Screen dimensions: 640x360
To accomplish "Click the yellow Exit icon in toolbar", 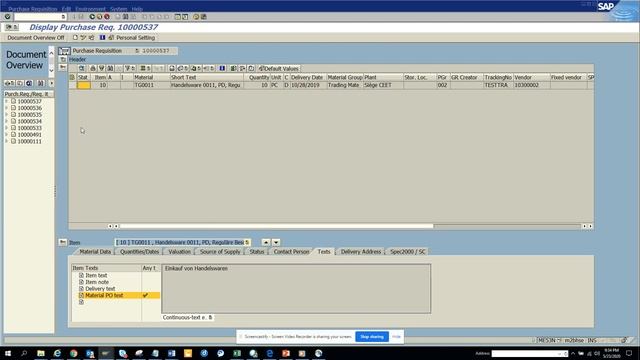I will pyautogui.click(x=99, y=17).
